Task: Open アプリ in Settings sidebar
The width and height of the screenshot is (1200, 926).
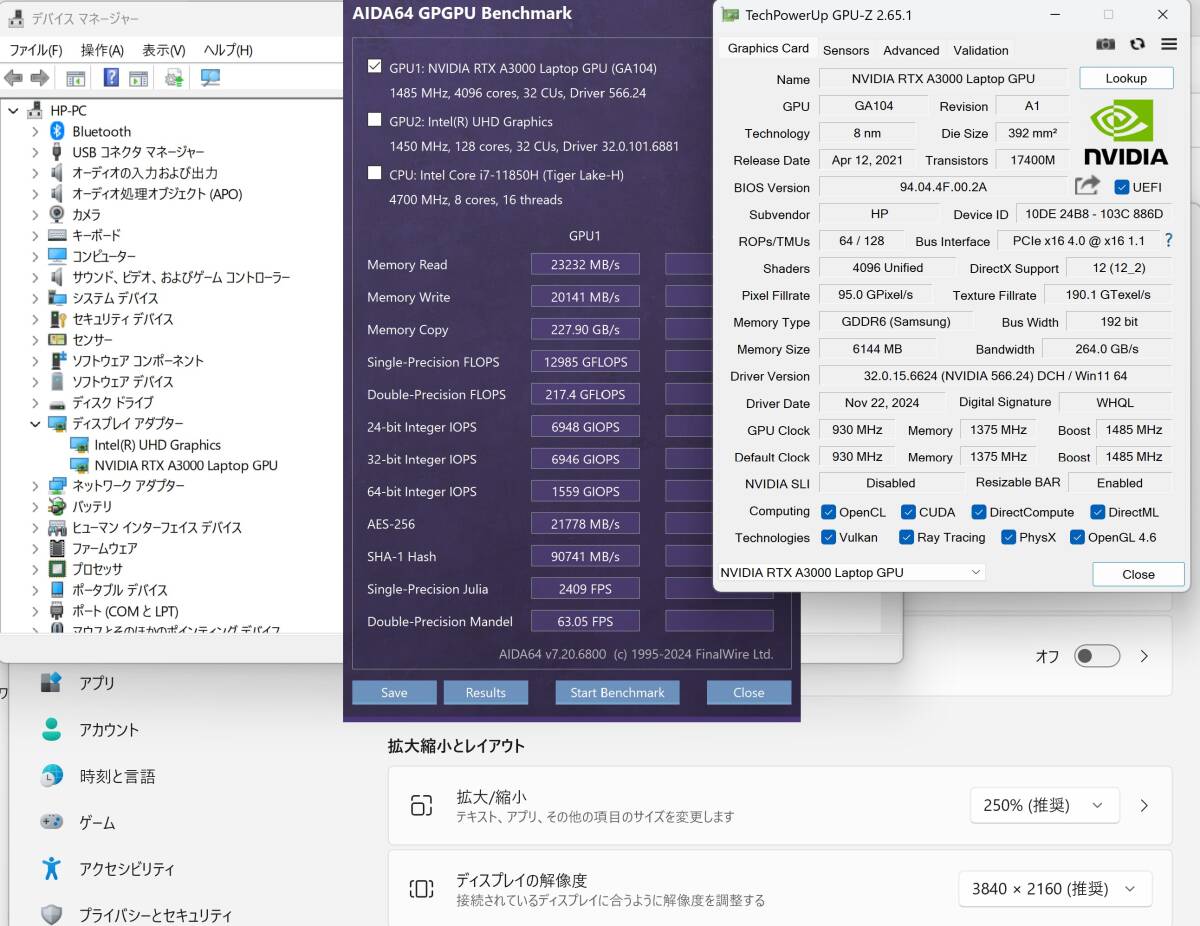Action: (97, 683)
